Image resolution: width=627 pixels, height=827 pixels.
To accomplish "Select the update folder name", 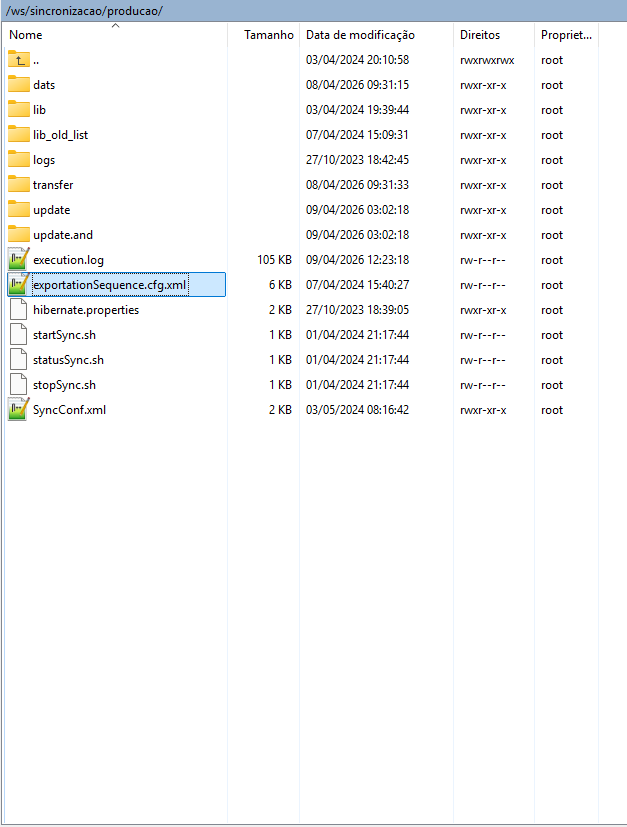I will pos(52,210).
